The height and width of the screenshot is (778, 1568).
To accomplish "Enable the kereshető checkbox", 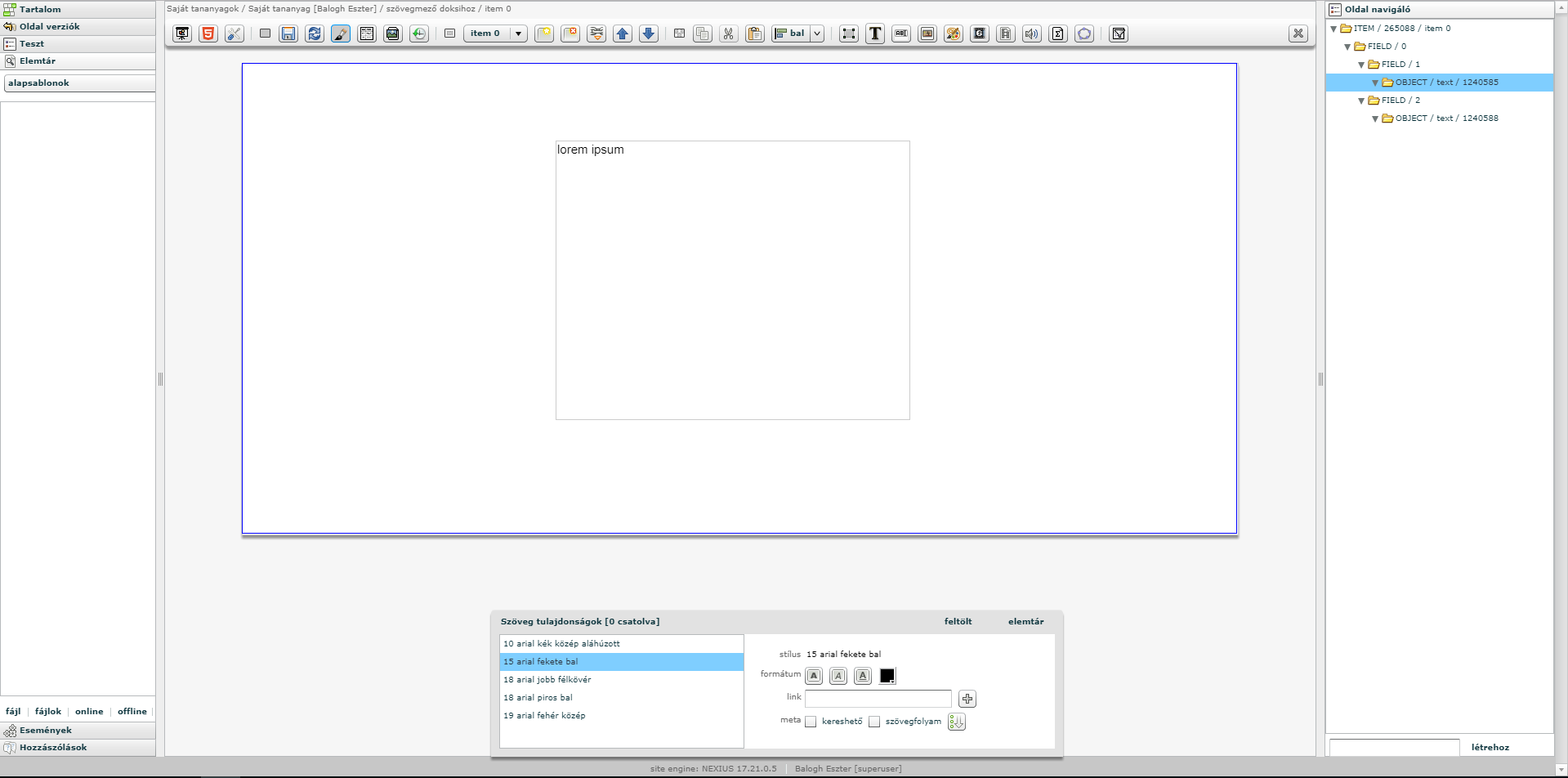I will (811, 722).
